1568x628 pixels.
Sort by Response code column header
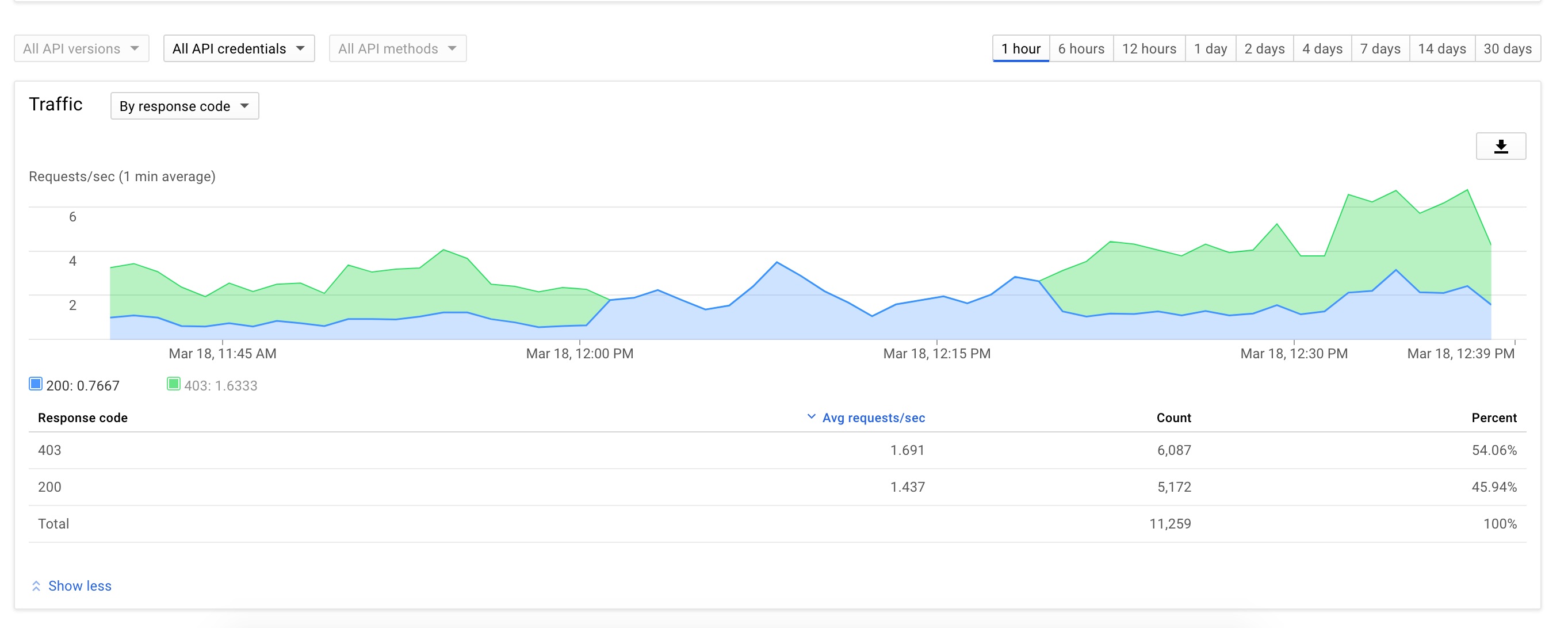click(x=83, y=418)
